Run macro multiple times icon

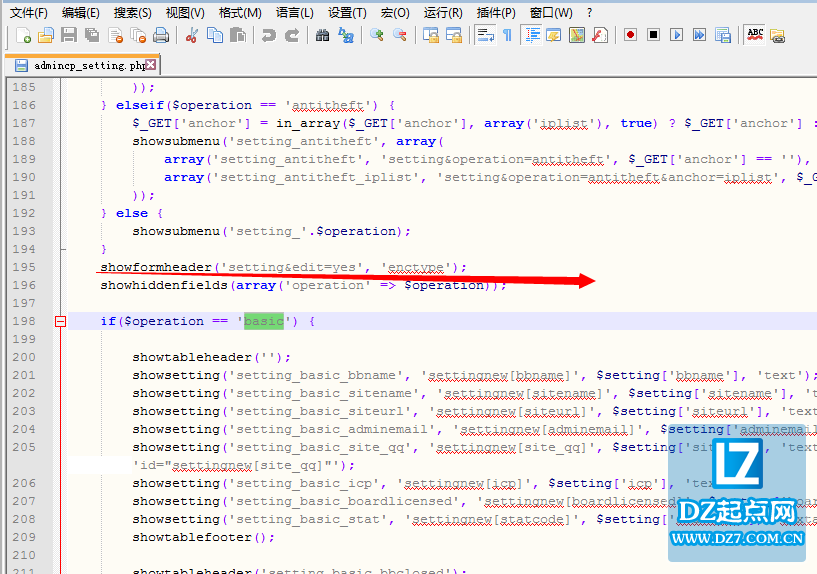click(x=699, y=35)
